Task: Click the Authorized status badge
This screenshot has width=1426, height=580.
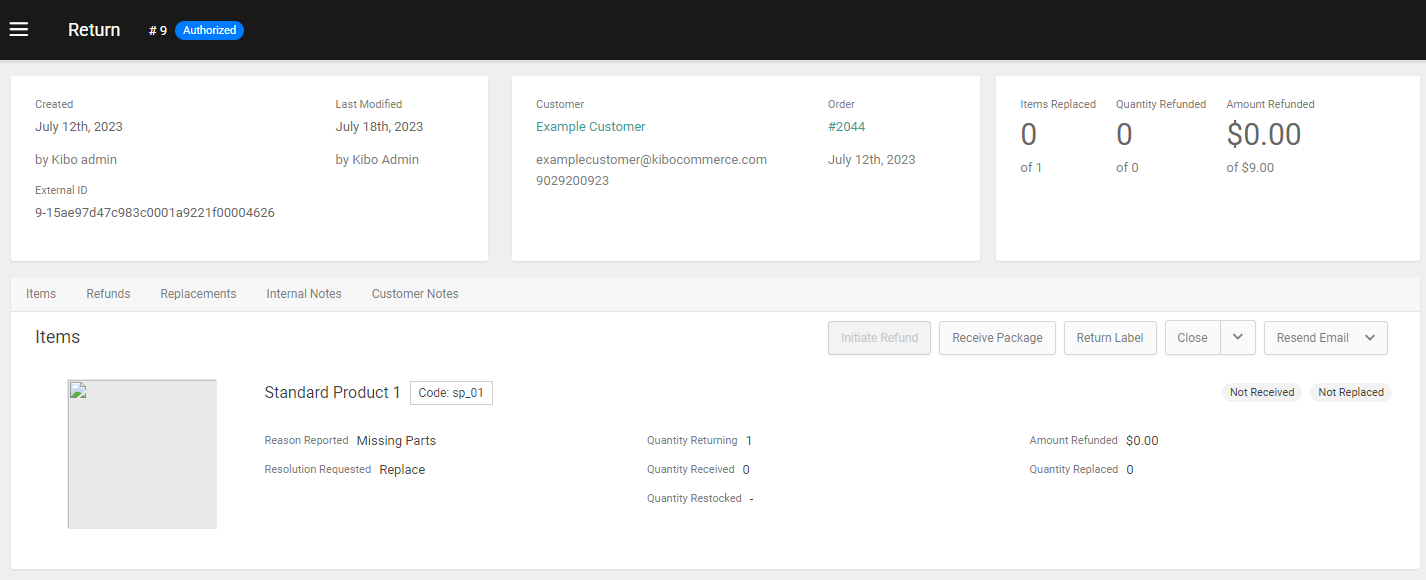Action: 209,30
